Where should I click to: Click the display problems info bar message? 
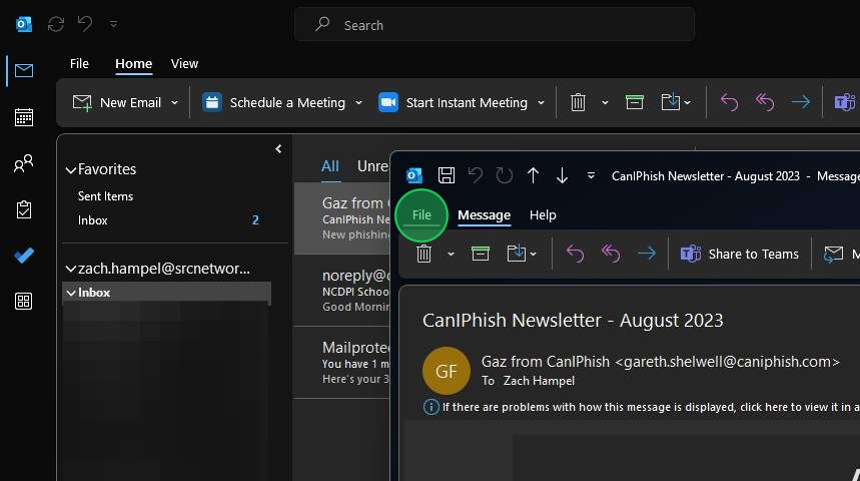(x=641, y=407)
